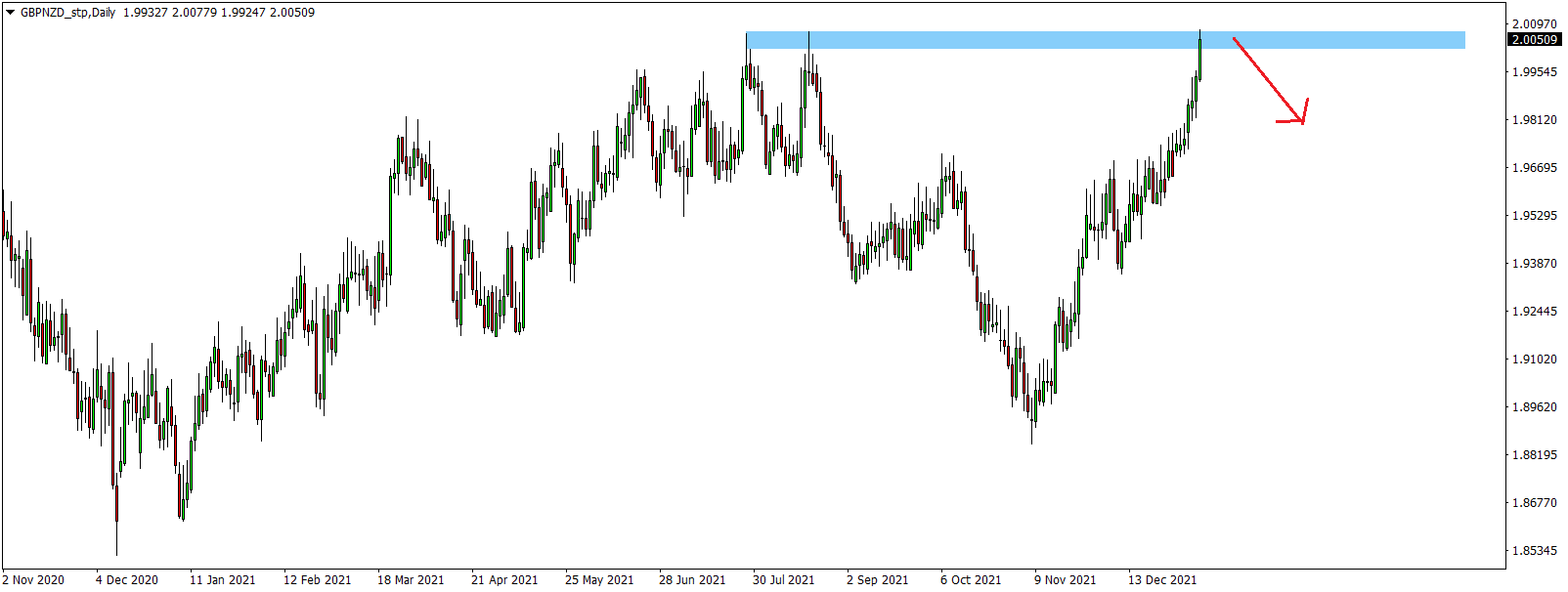This screenshot has width=1568, height=592.
Task: Click price level 1.99545 on the scale
Action: [x=1534, y=71]
